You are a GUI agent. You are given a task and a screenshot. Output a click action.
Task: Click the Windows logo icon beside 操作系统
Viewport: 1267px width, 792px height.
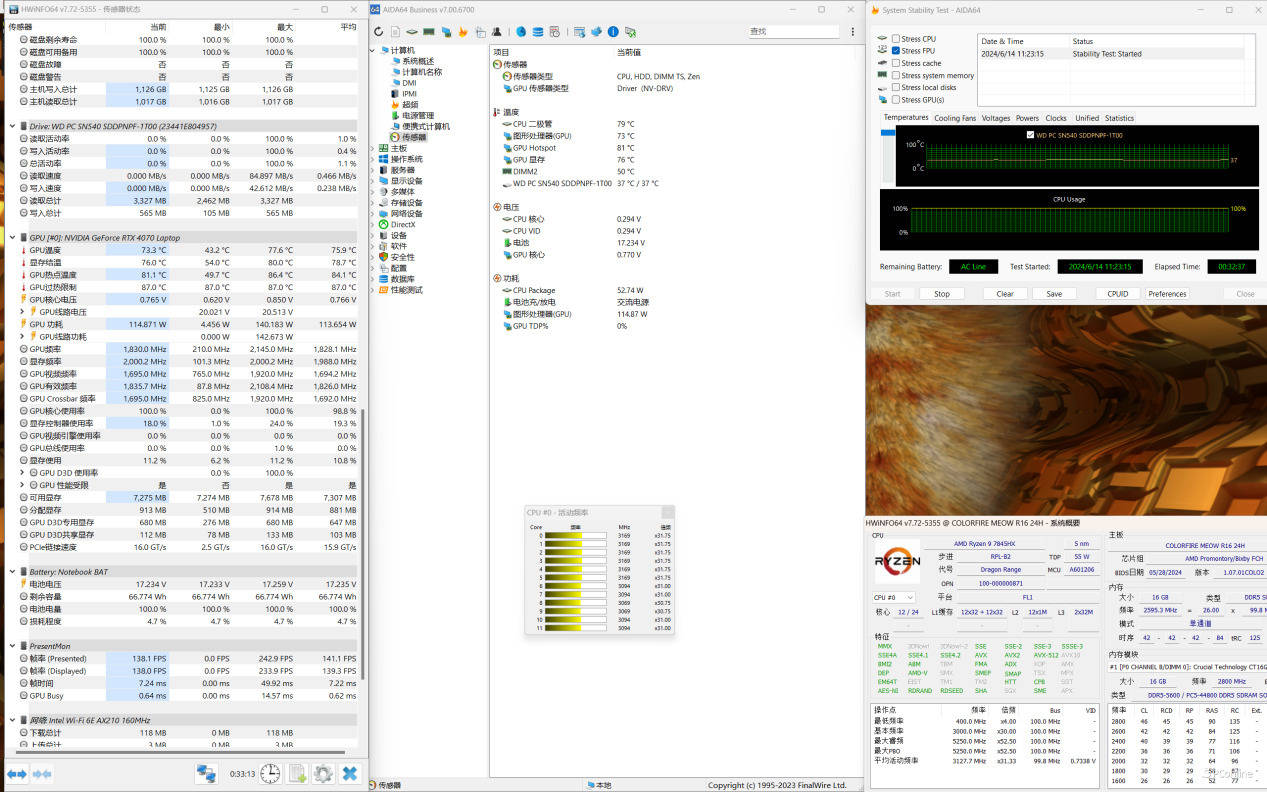(x=383, y=159)
